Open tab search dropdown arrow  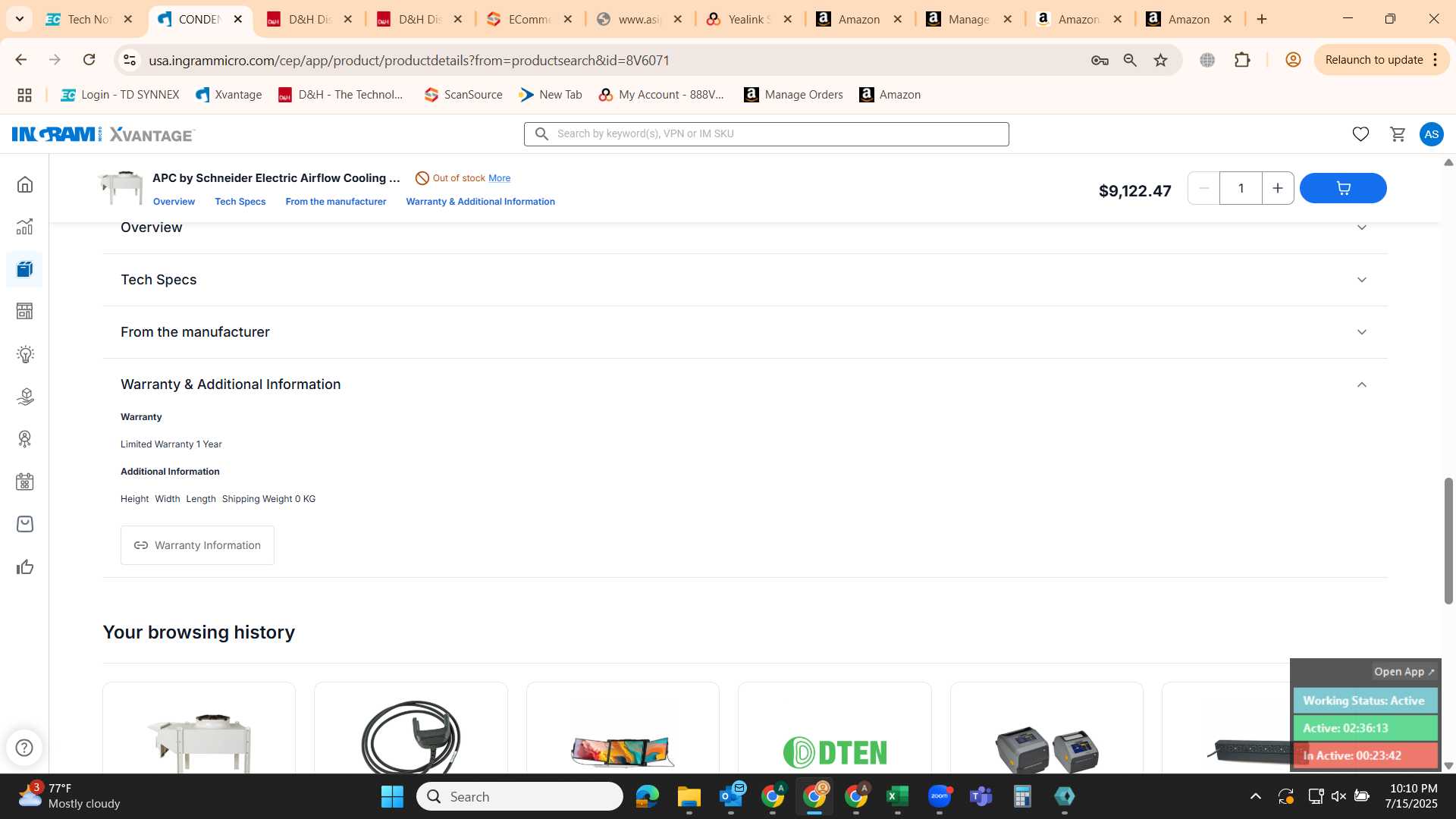pyautogui.click(x=19, y=19)
